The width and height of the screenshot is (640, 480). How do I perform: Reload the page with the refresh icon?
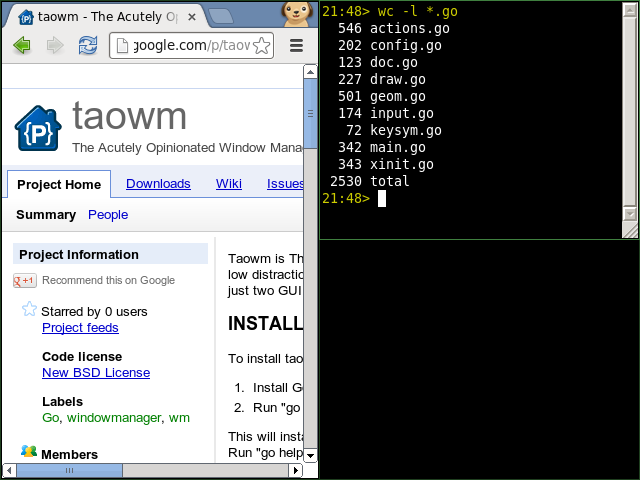(x=88, y=45)
